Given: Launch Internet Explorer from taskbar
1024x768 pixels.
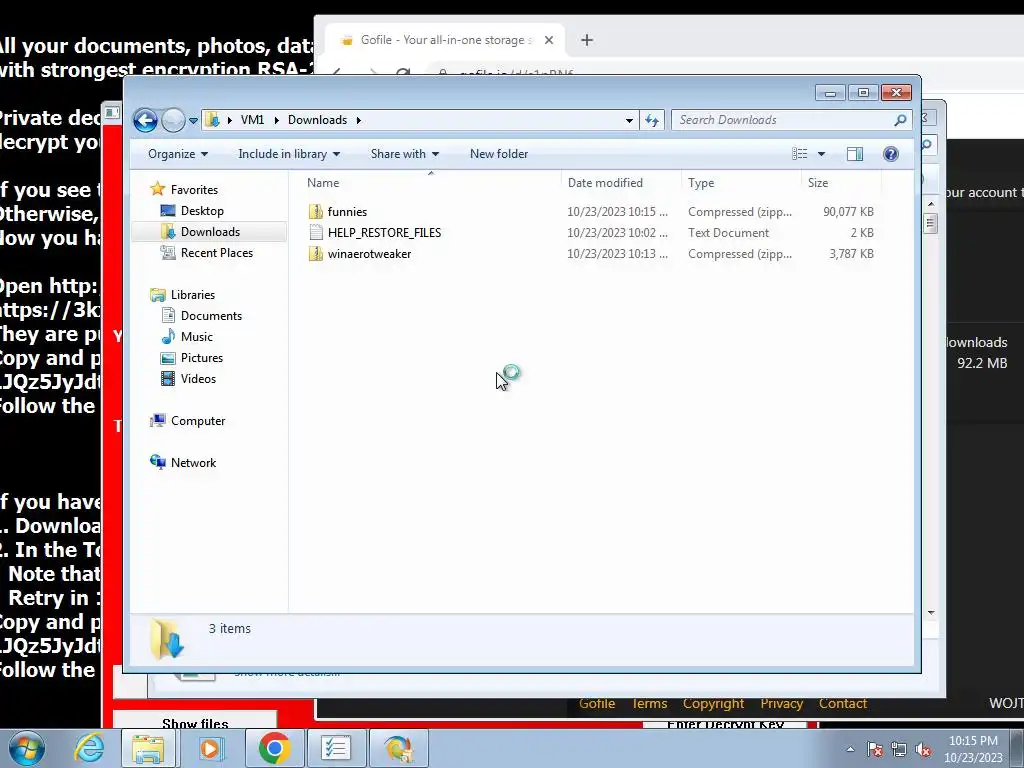Looking at the screenshot, I should [x=89, y=748].
